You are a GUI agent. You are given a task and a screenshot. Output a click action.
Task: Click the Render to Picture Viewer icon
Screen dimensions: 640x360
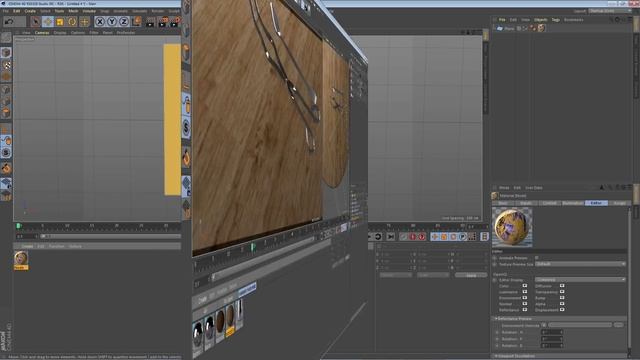coord(163,21)
